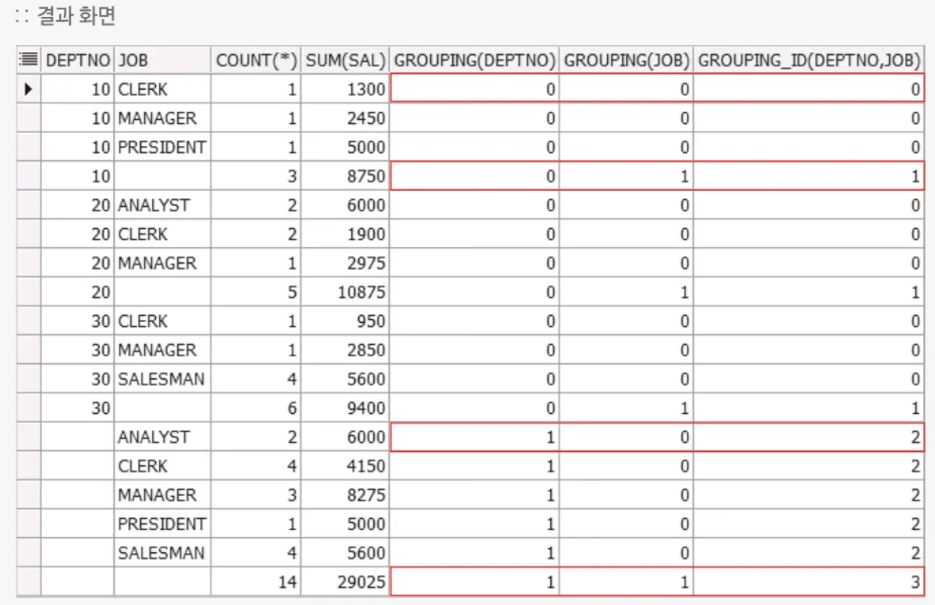Click the 결과 화면 heading text

tap(76, 15)
